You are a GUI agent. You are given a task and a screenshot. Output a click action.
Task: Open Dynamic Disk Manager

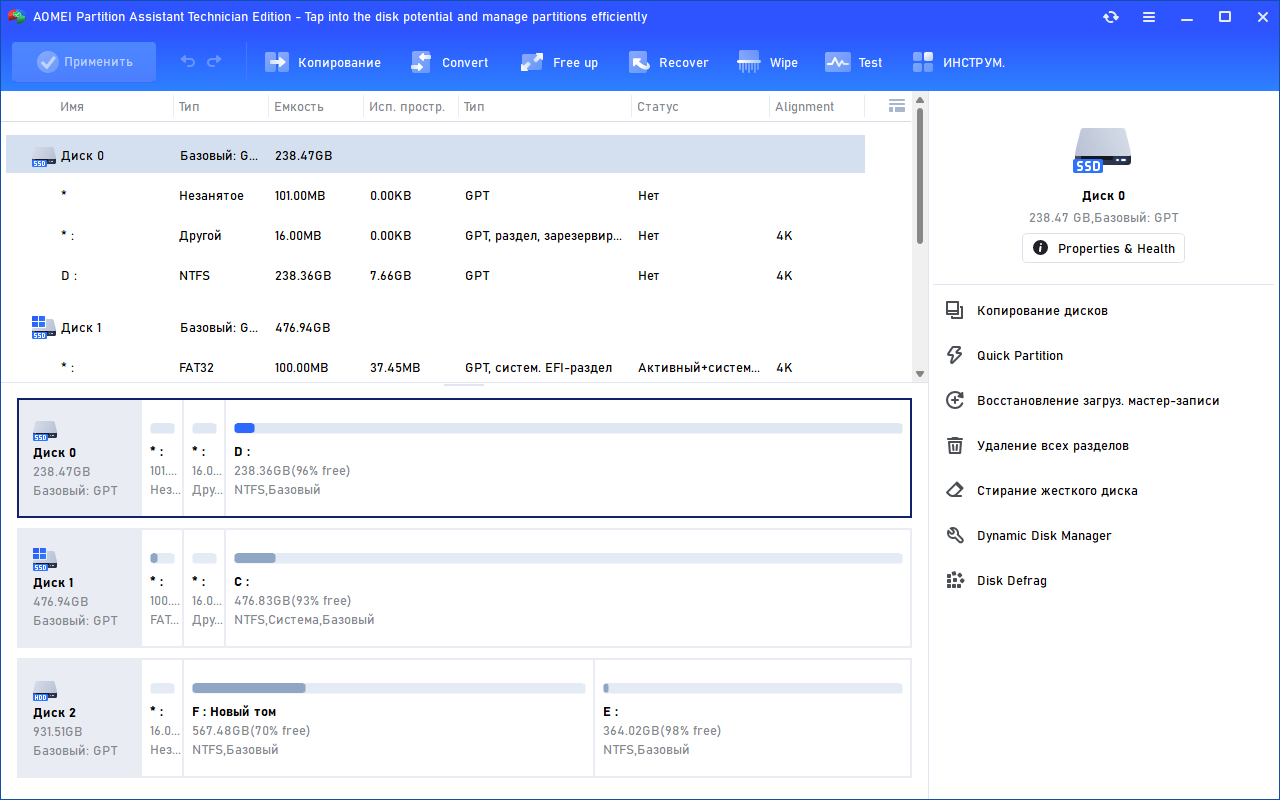click(x=1044, y=536)
